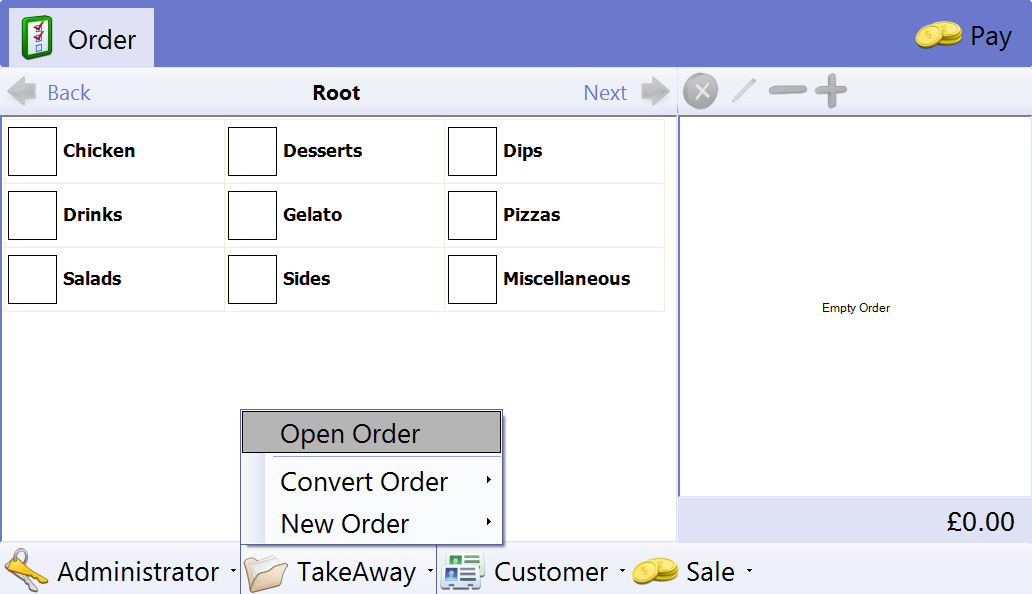Viewport: 1032px width, 594px height.
Task: Click the grey cancel X icon
Action: tap(700, 92)
